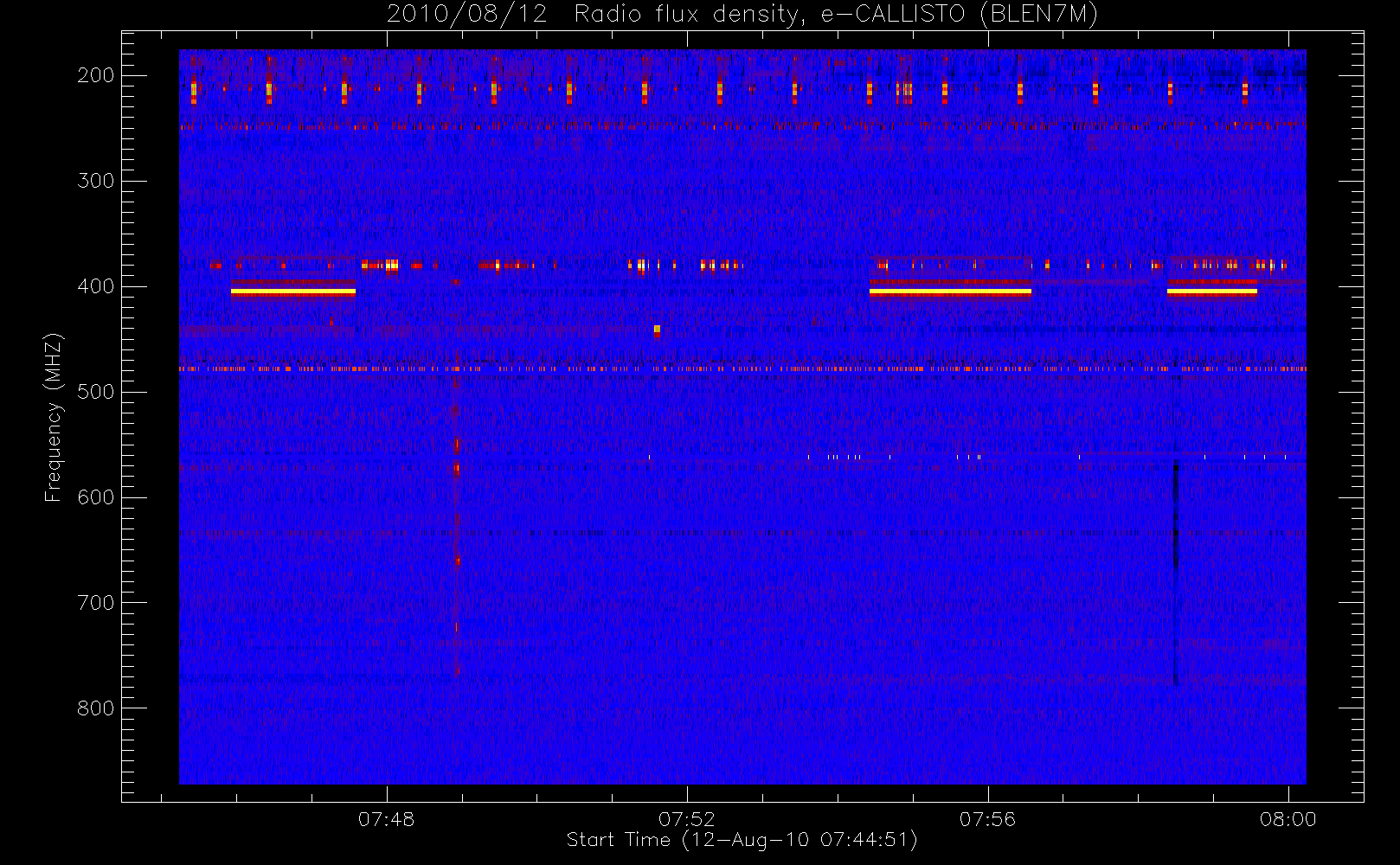The image size is (1400, 865).
Task: Click the 'Start Time (12-Aug-10 07:44:51)' label
Action: pos(742,840)
